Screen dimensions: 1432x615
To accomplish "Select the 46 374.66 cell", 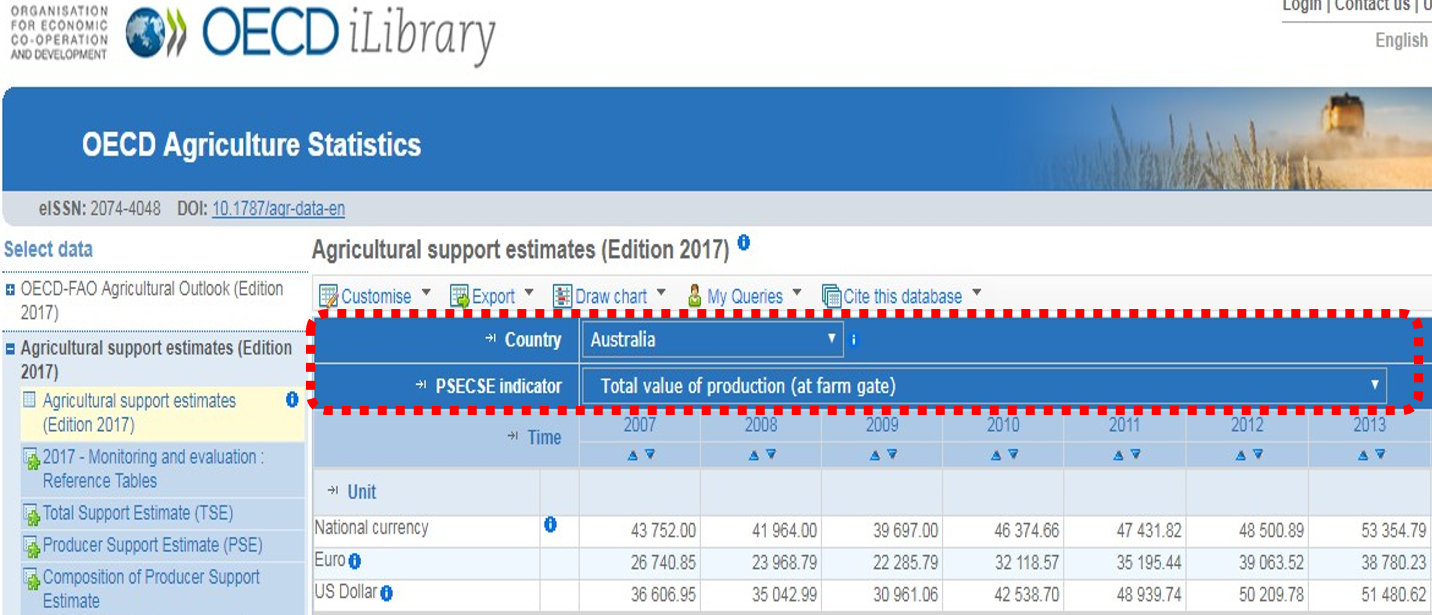I will pyautogui.click(x=1003, y=530).
